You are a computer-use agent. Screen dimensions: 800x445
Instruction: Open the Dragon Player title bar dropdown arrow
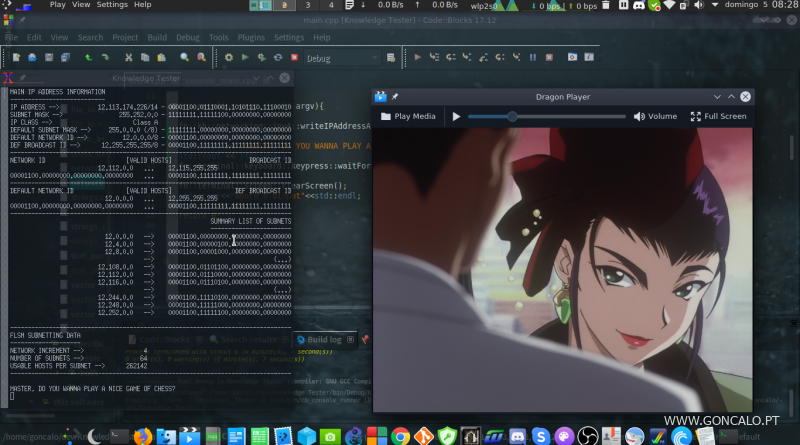pyautogui.click(x=718, y=97)
